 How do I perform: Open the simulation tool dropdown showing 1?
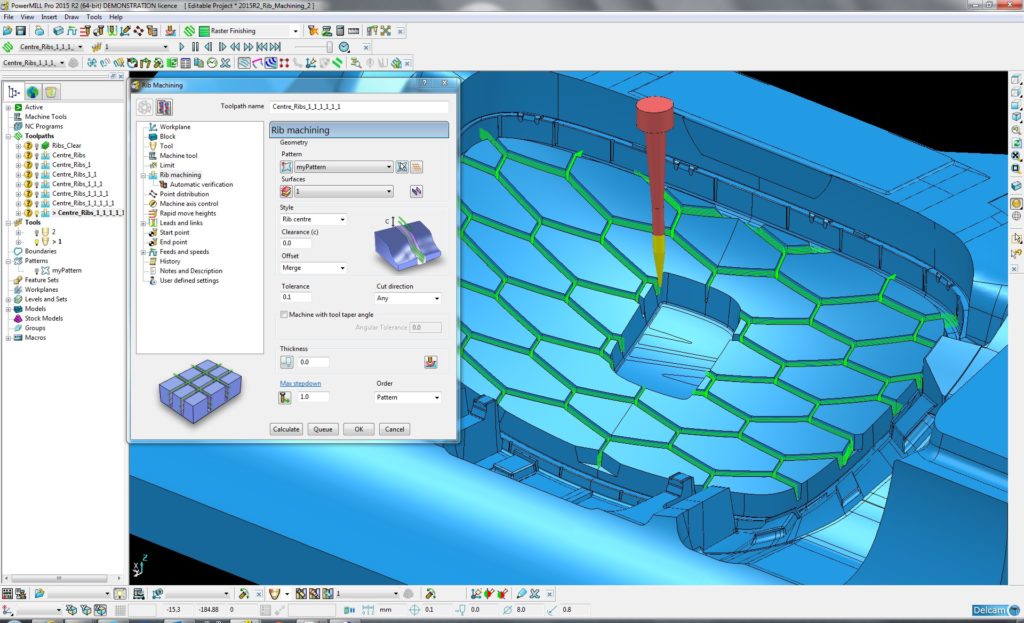click(165, 47)
